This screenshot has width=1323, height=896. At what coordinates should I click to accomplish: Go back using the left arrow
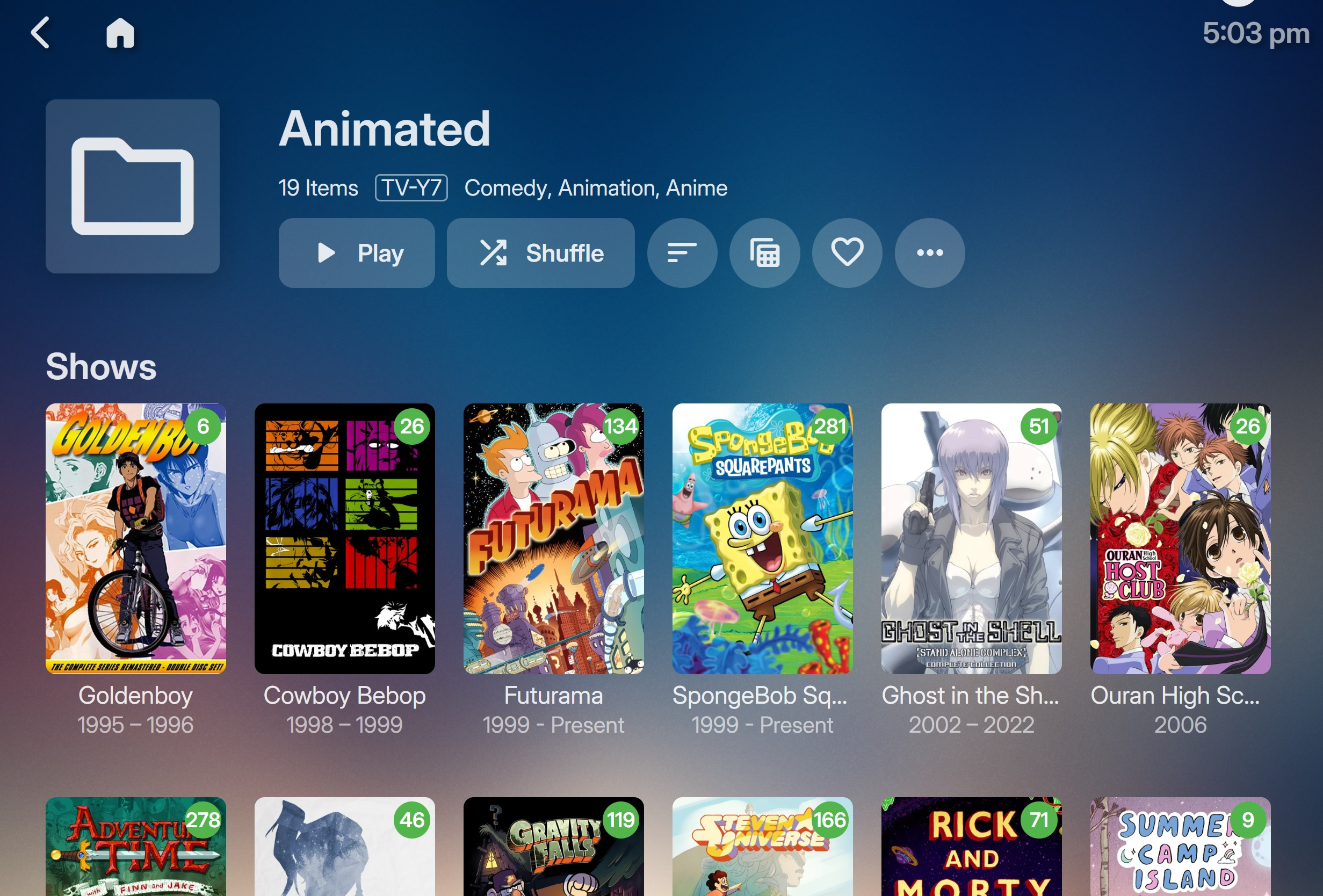[x=40, y=32]
